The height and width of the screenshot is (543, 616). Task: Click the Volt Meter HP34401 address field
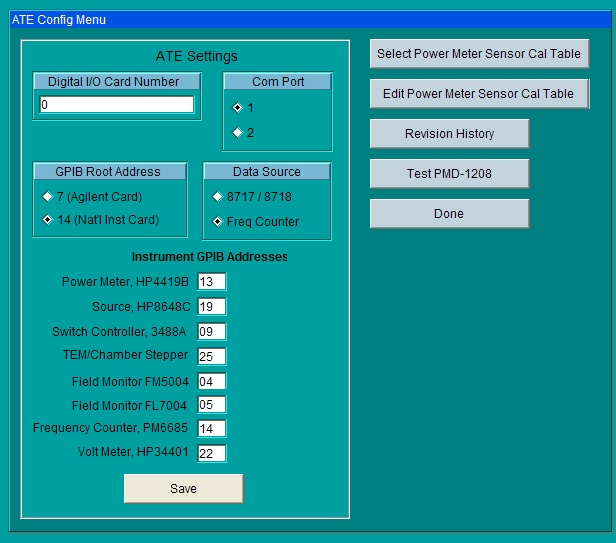click(212, 454)
